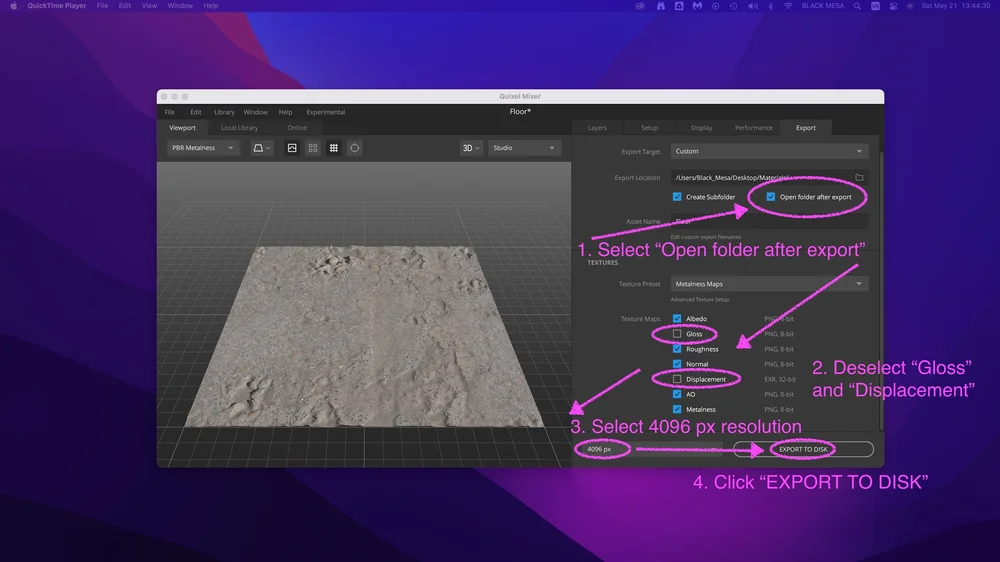Toggle the four-square tiling icon
1000x562 pixels.
(312, 148)
